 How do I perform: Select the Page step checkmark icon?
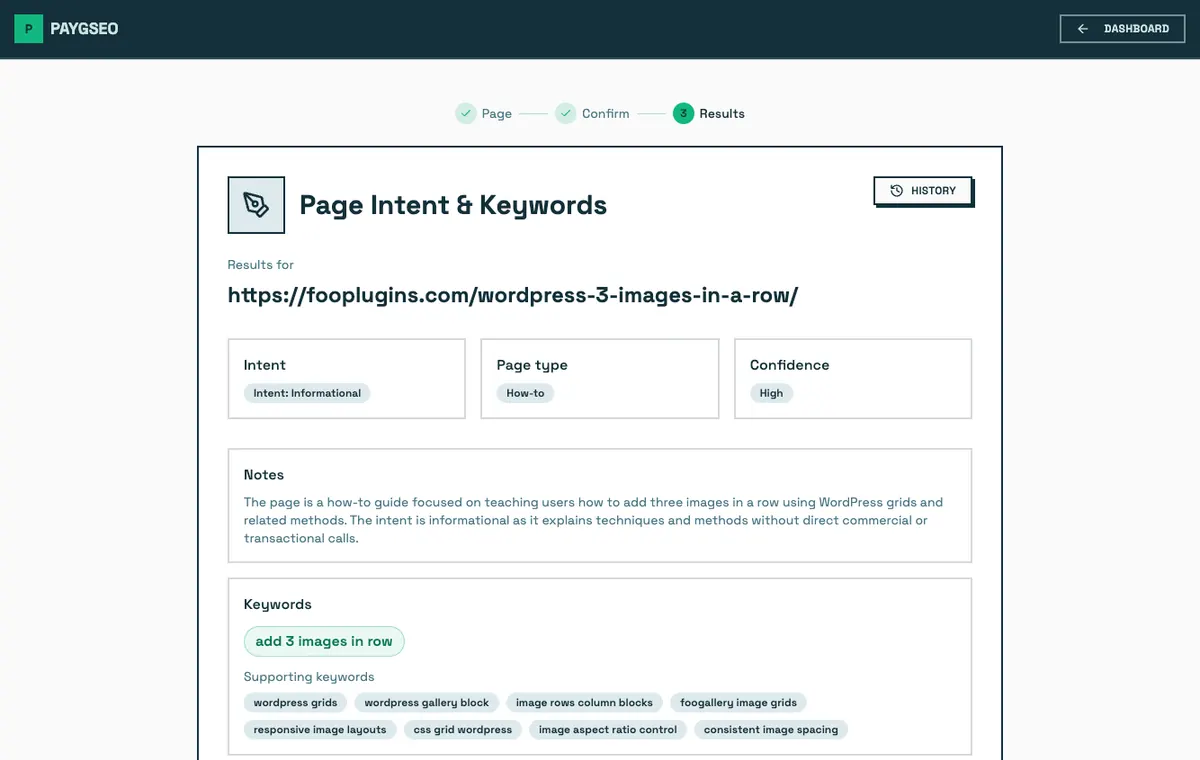[x=465, y=113]
